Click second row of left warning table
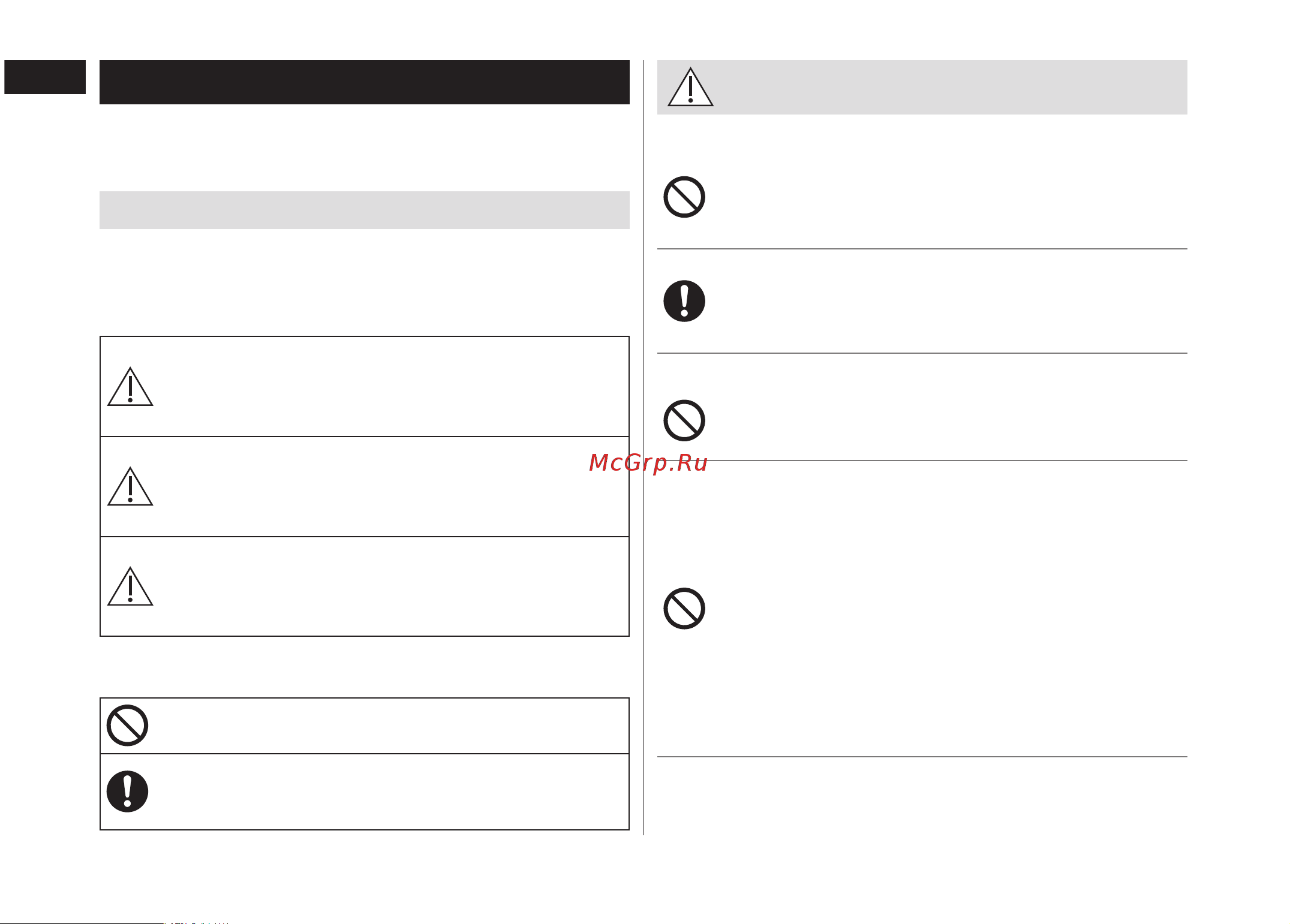The width and height of the screenshot is (1290, 924). point(365,487)
